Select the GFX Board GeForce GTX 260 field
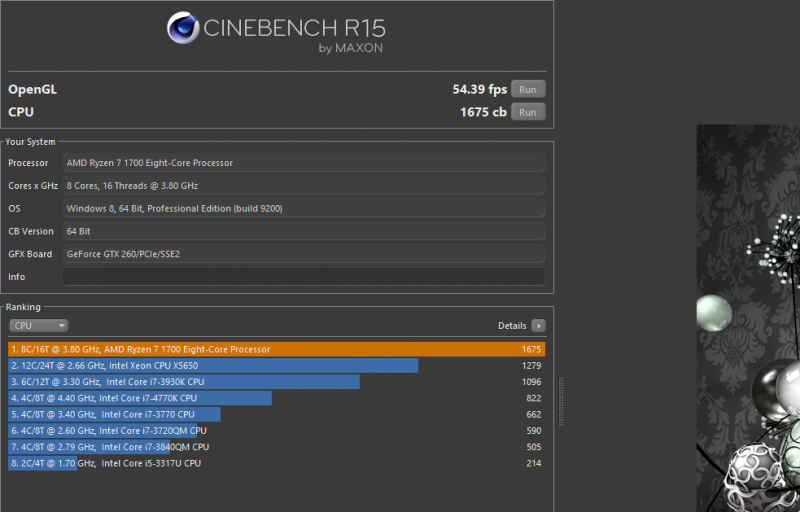The width and height of the screenshot is (800, 512). tap(304, 254)
